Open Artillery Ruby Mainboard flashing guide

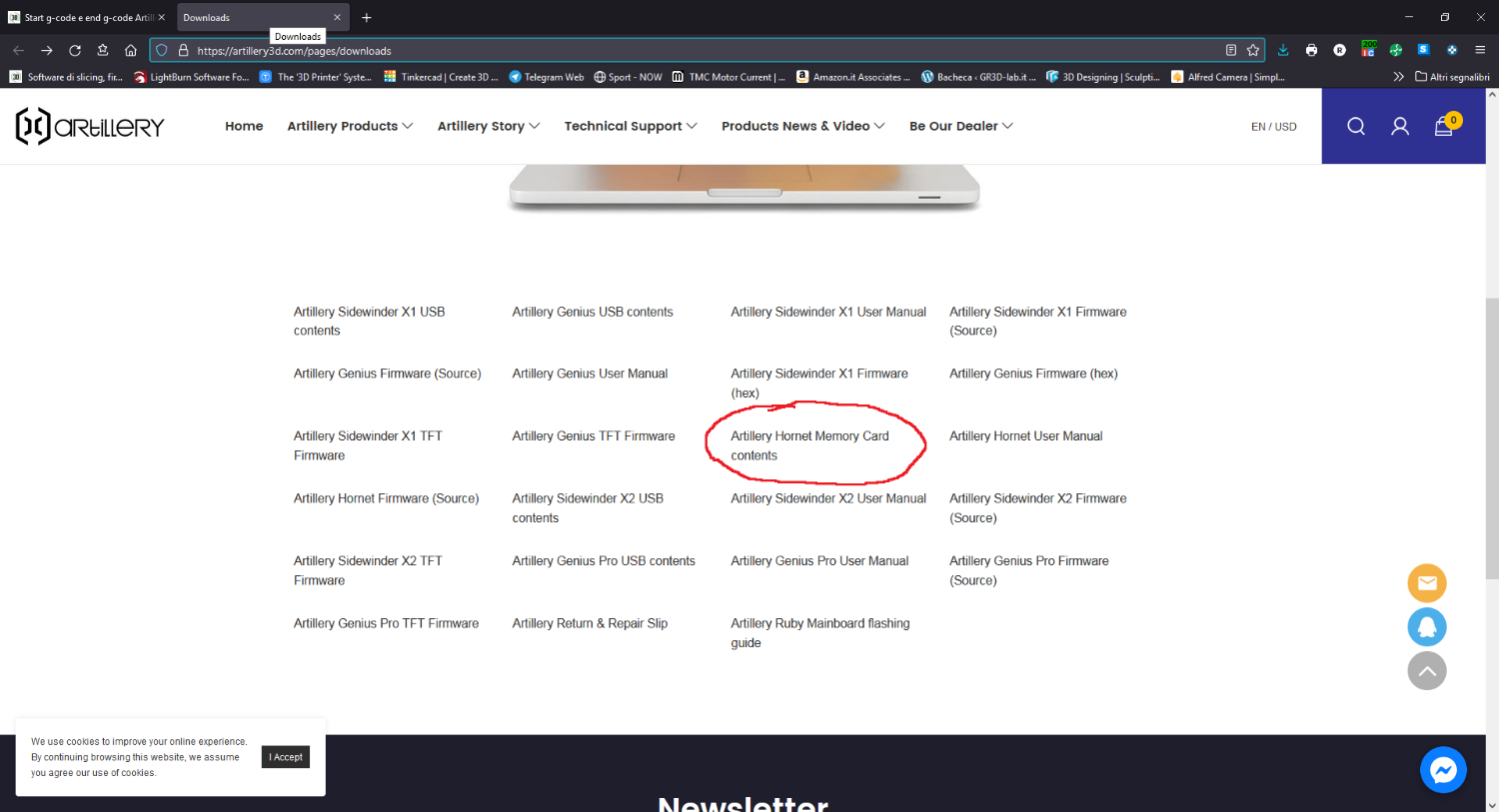pyautogui.click(x=820, y=633)
